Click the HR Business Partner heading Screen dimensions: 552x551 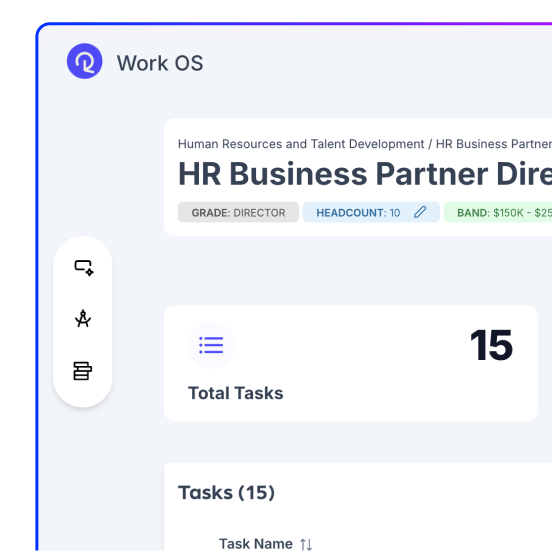pyautogui.click(x=365, y=174)
